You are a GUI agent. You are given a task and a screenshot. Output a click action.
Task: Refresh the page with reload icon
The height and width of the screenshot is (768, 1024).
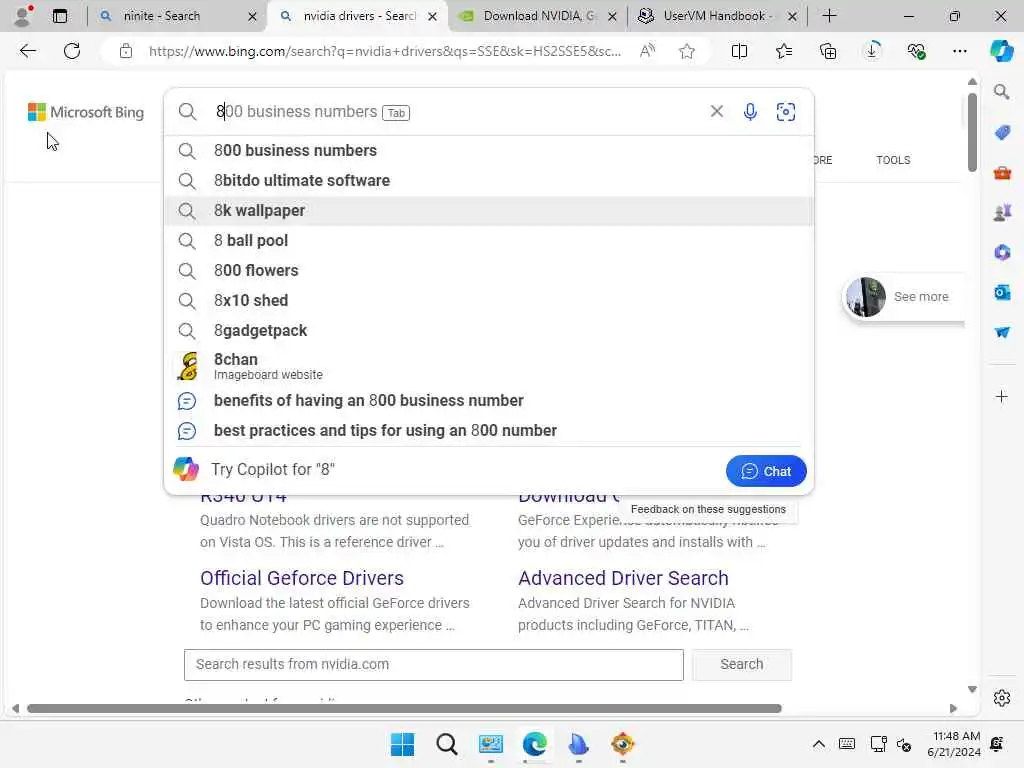pyautogui.click(x=72, y=51)
